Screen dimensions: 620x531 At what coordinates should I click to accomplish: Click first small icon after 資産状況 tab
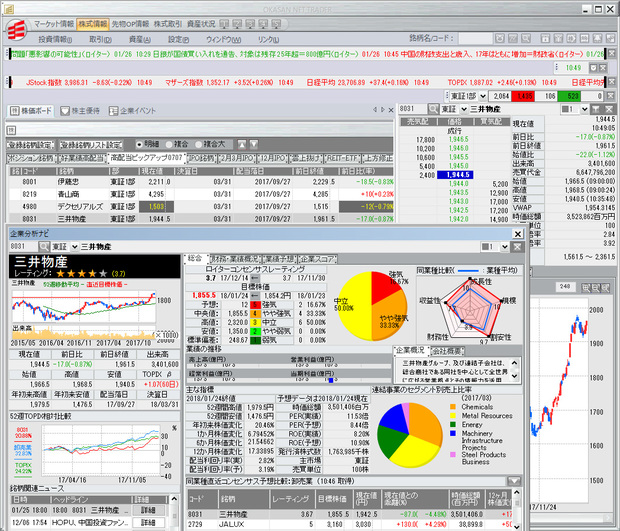224,24
